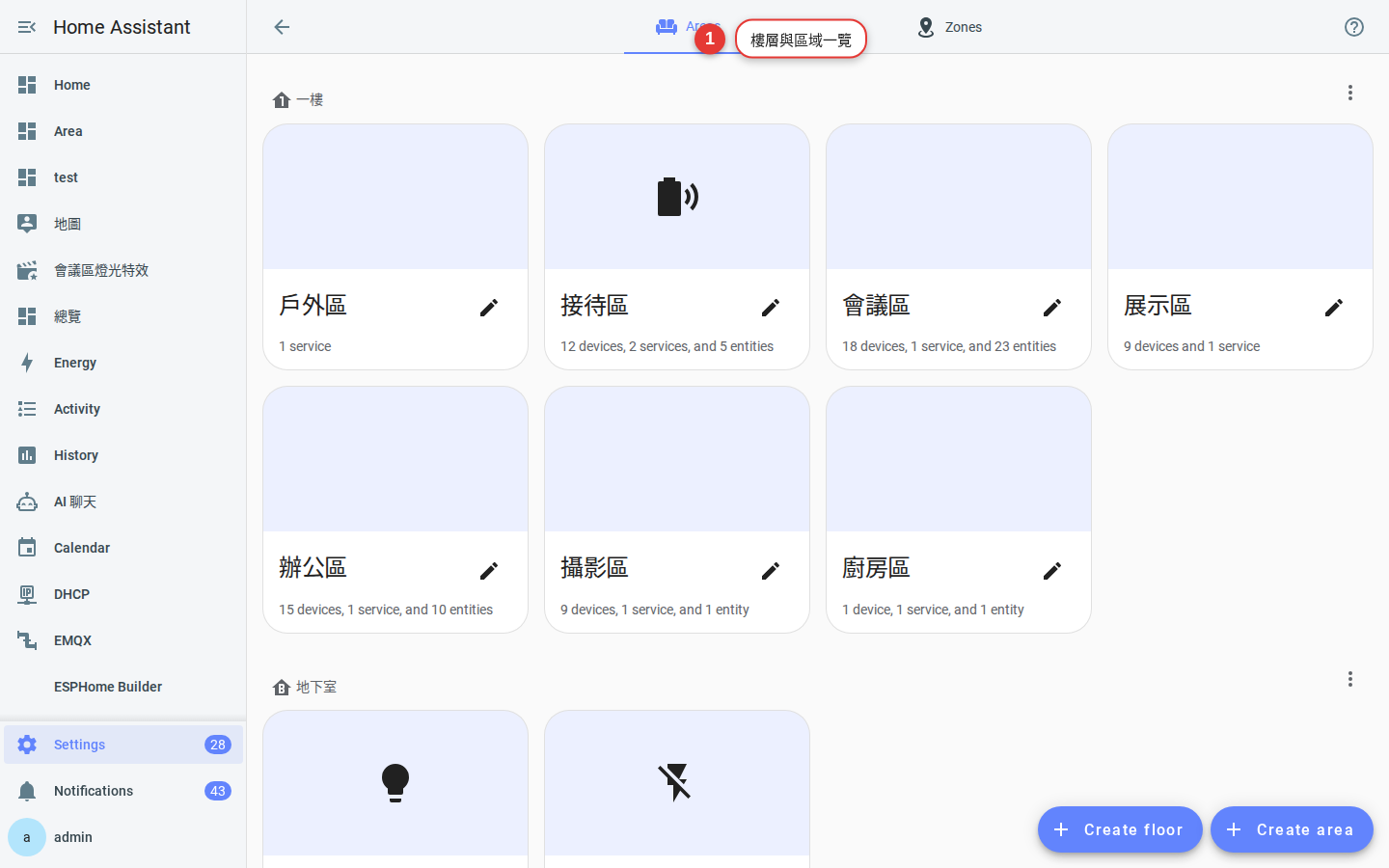
Task: Click '9 devices, 1 service, and 1 entity'
Action: tap(655, 610)
